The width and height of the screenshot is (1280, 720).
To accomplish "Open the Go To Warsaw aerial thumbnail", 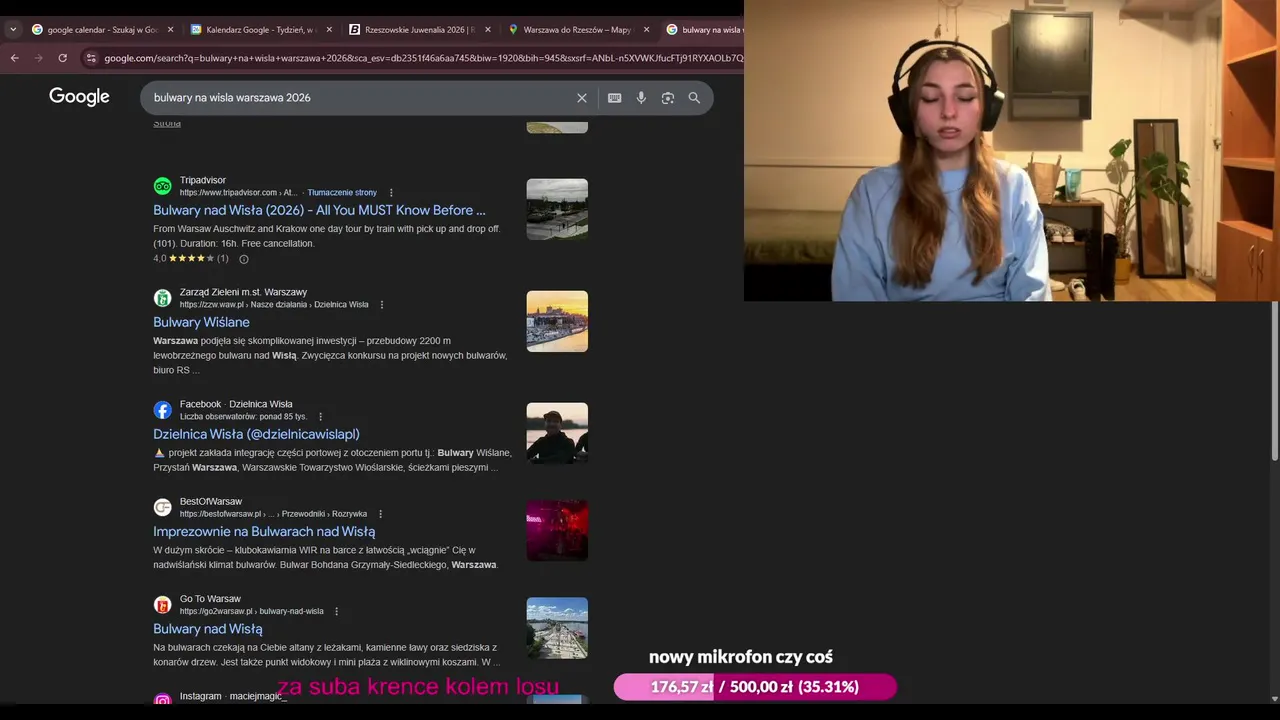I will tap(557, 628).
